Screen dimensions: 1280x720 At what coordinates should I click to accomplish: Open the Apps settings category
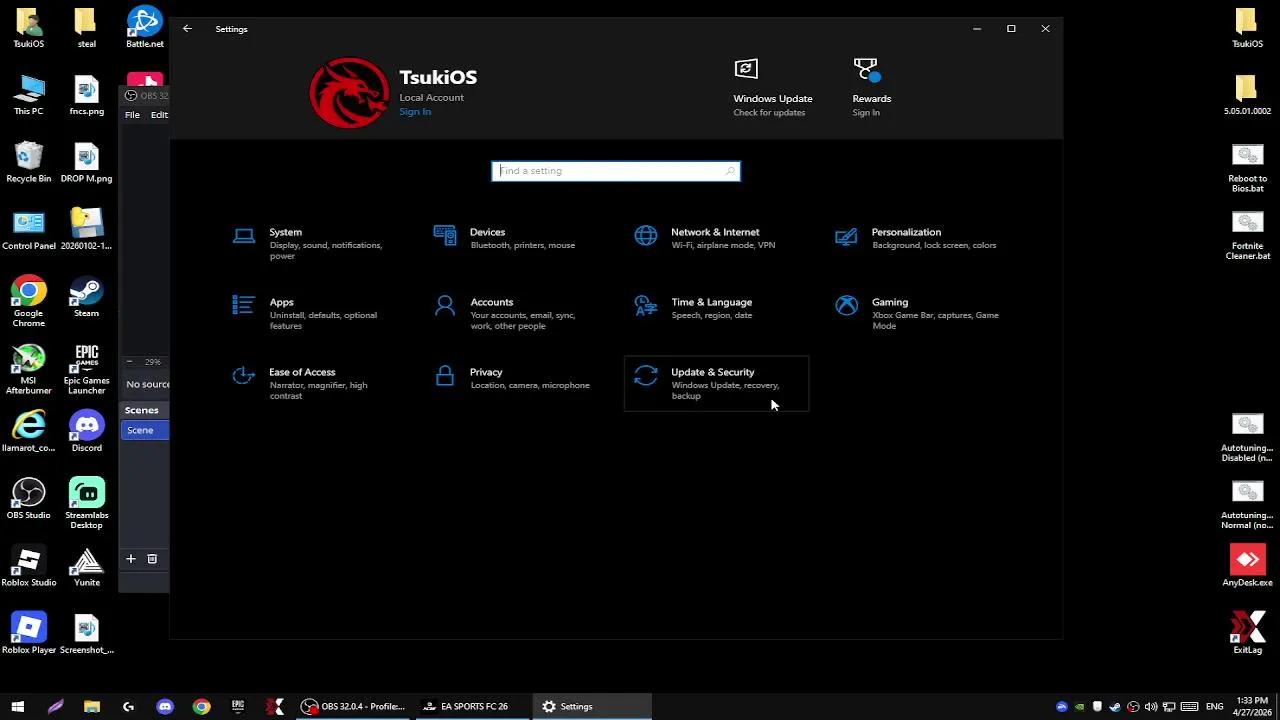[x=315, y=313]
